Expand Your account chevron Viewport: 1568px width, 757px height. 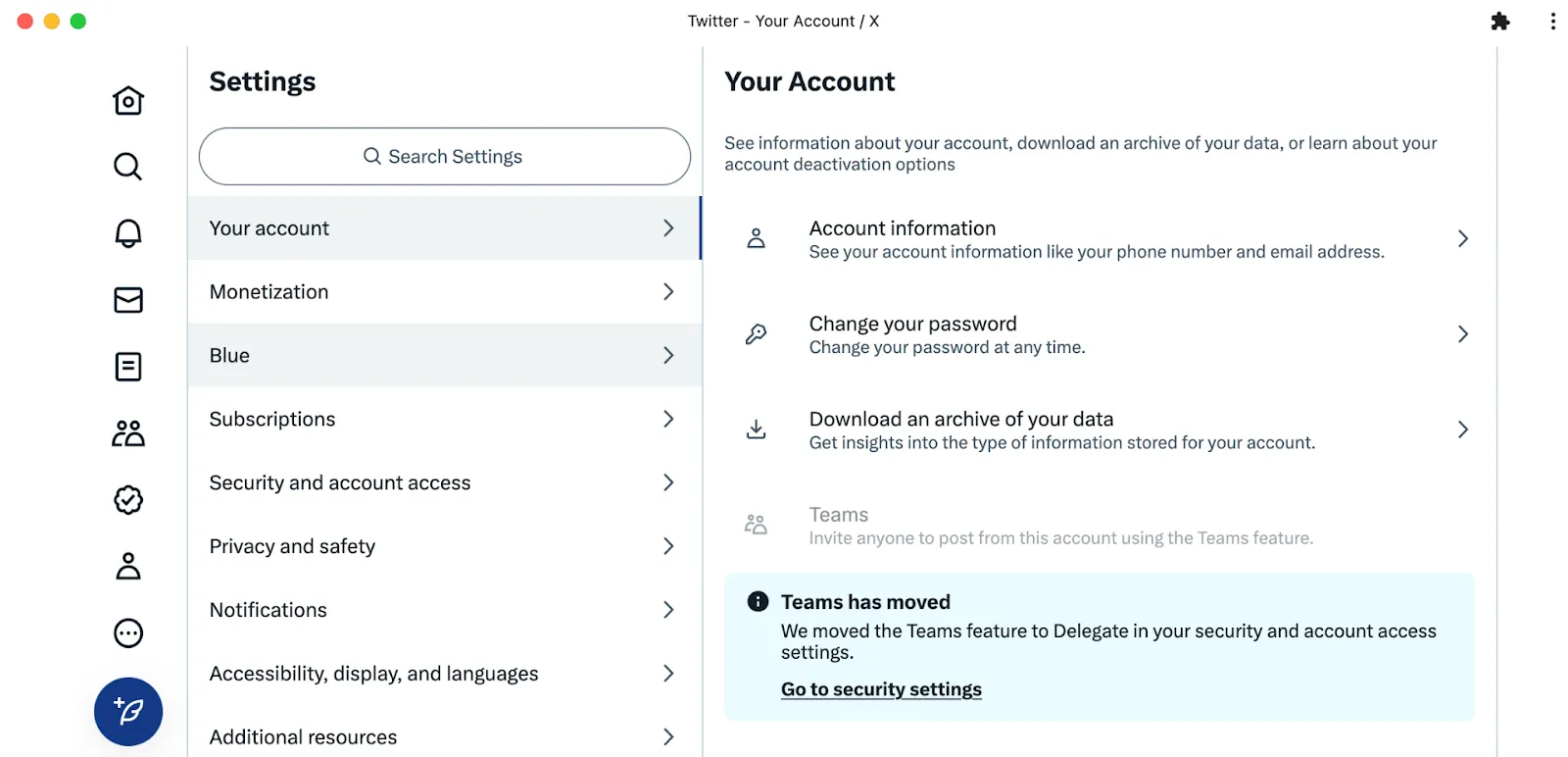tap(668, 227)
